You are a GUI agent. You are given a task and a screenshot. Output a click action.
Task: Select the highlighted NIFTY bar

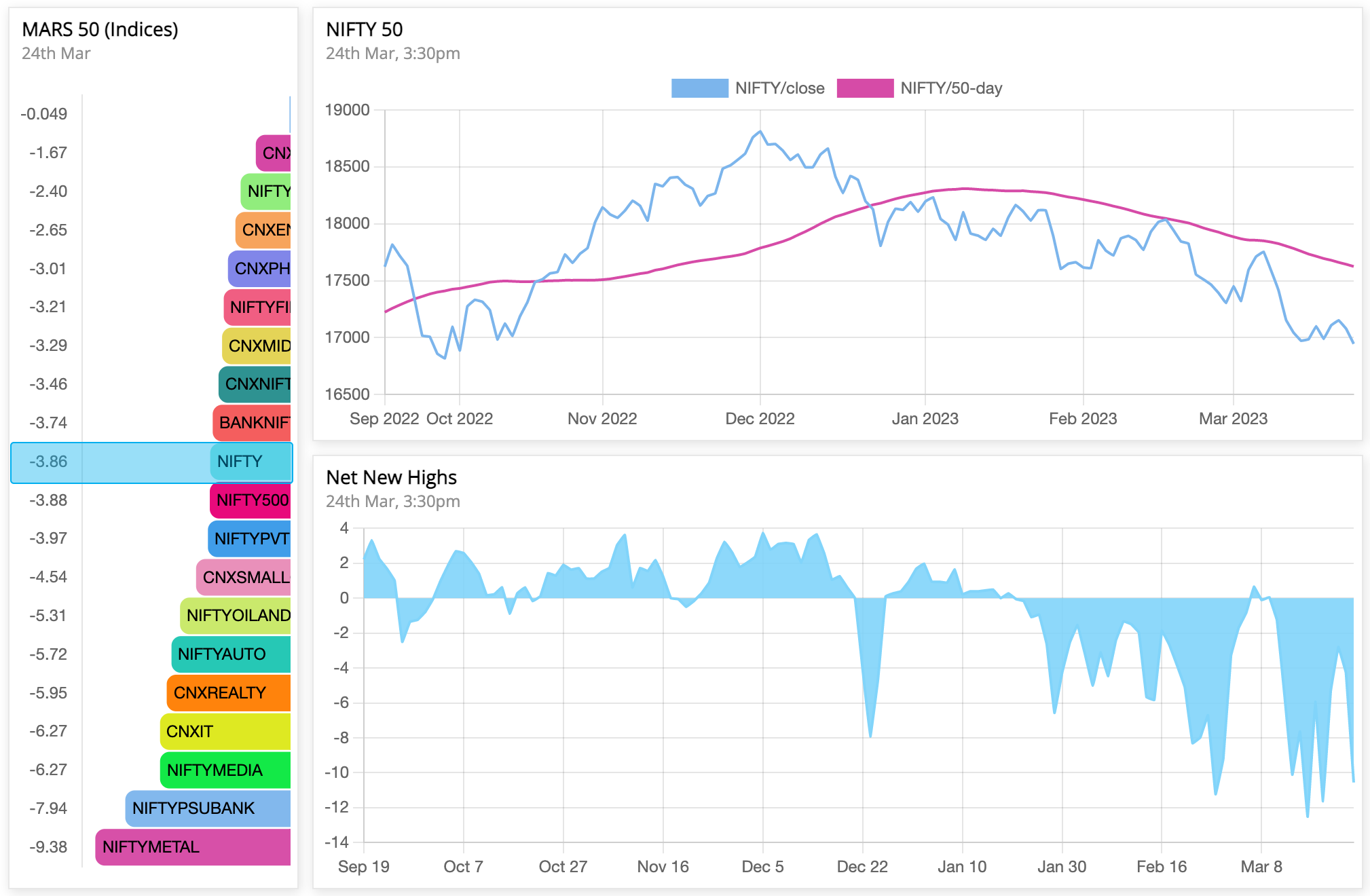pyautogui.click(x=251, y=462)
